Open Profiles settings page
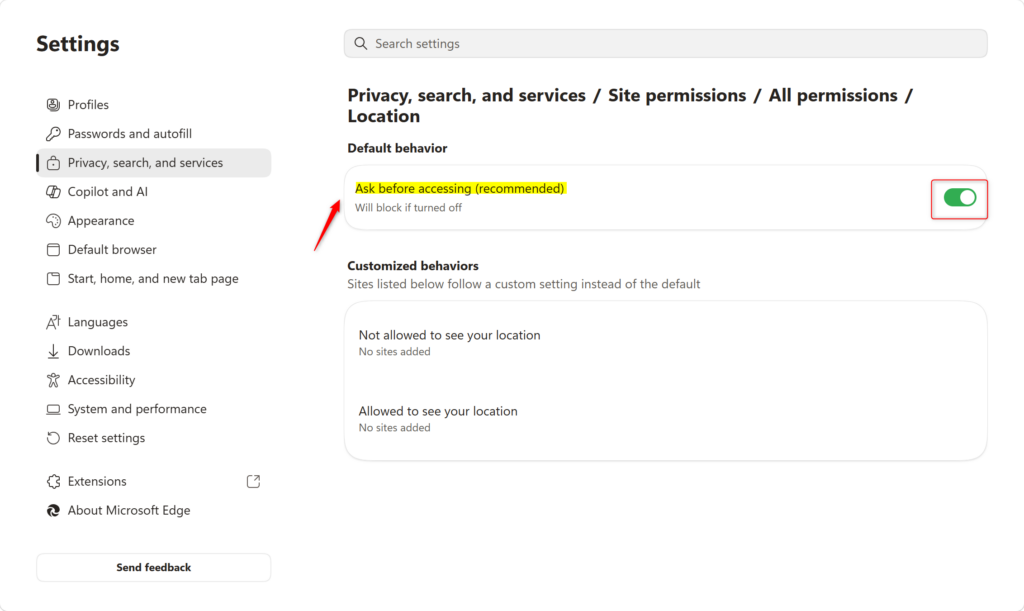The width and height of the screenshot is (1024, 611). (153, 104)
